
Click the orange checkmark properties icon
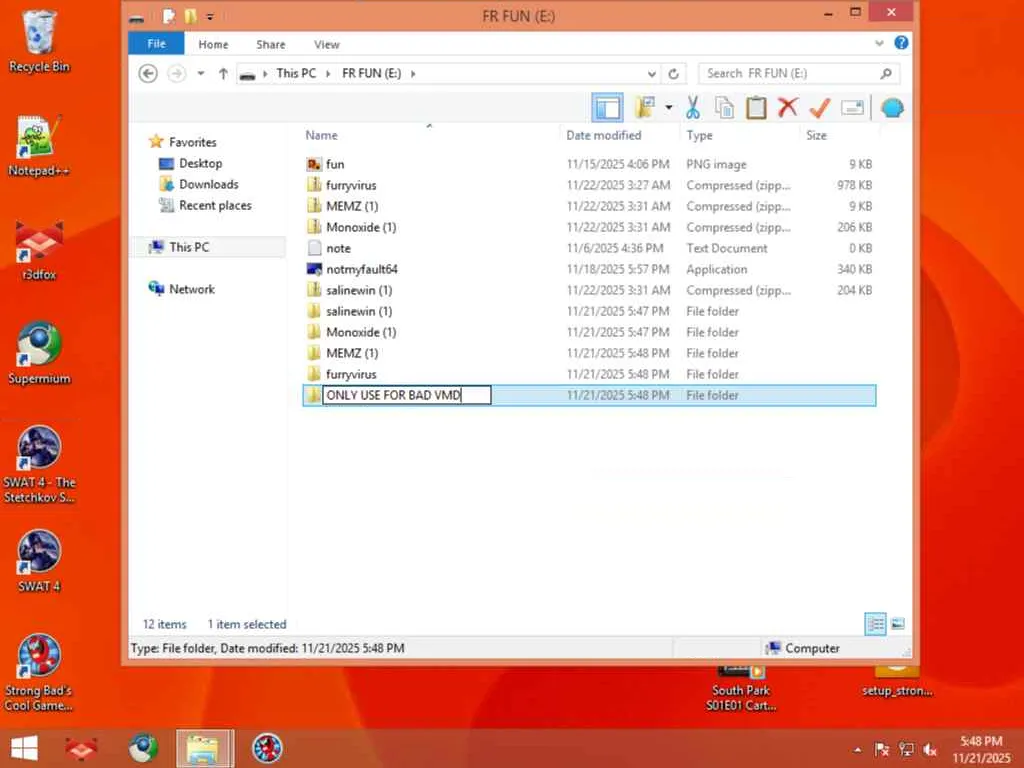coord(820,108)
